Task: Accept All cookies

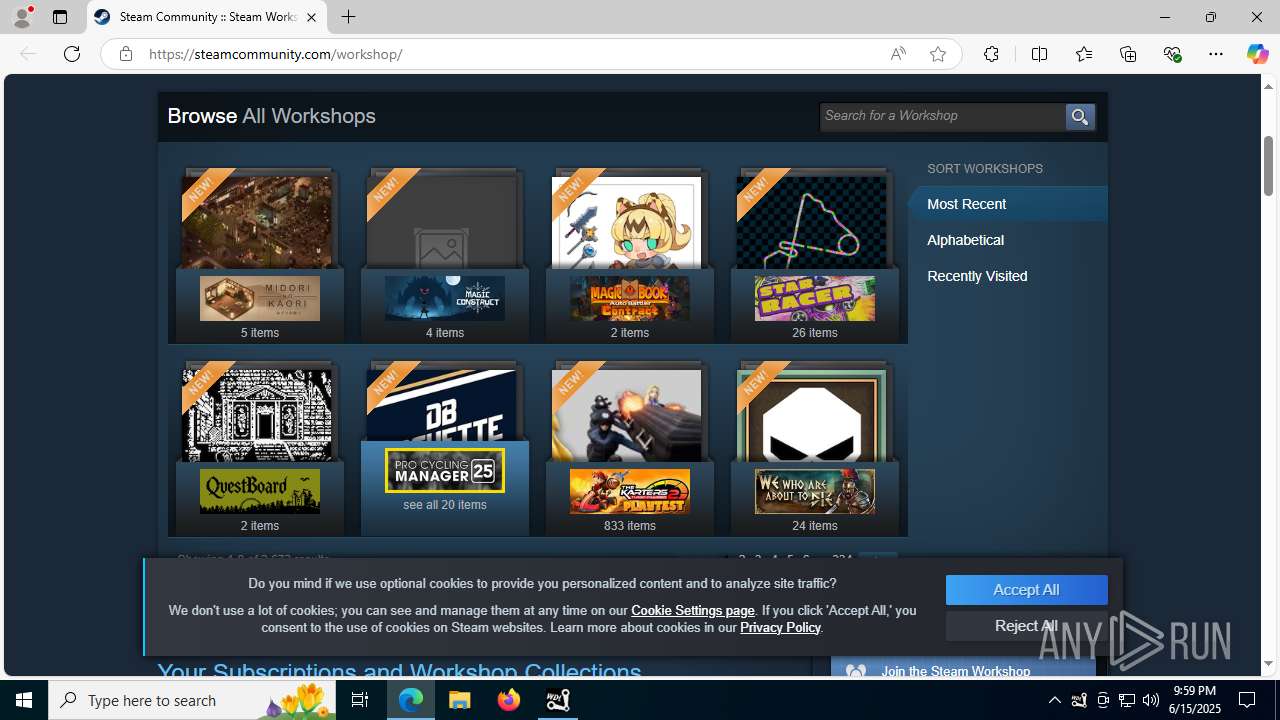Action: (x=1026, y=590)
